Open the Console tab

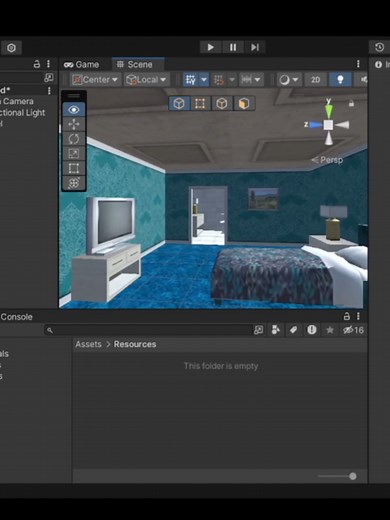click(x=17, y=317)
